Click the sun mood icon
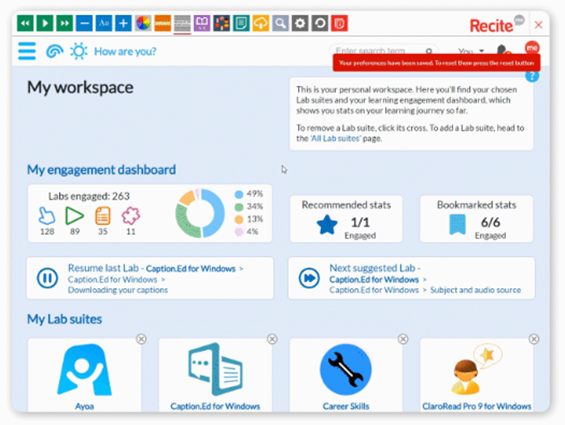Image resolution: width=565 pixels, height=425 pixels. [79, 51]
